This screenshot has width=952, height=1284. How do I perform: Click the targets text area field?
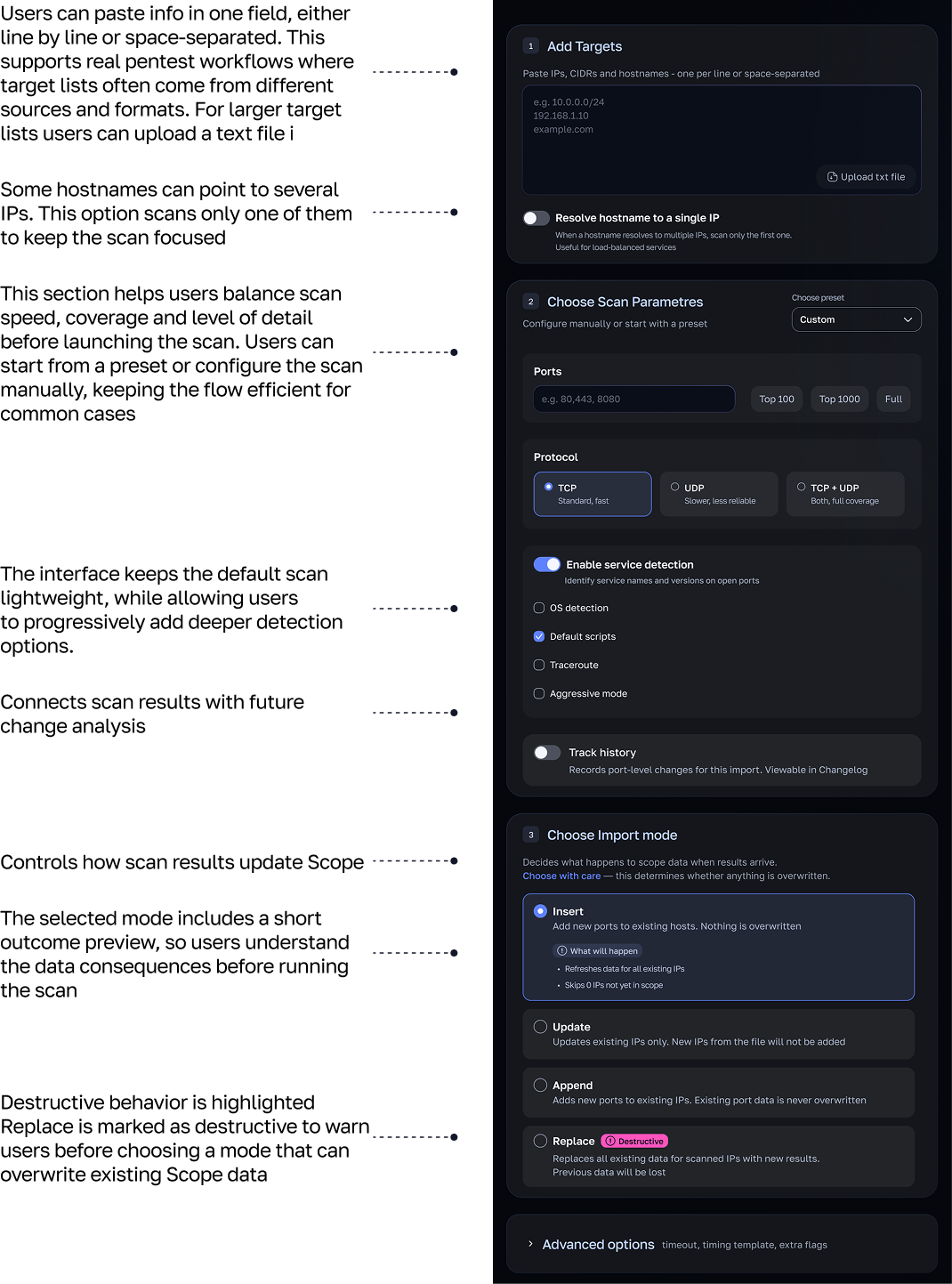click(722, 140)
